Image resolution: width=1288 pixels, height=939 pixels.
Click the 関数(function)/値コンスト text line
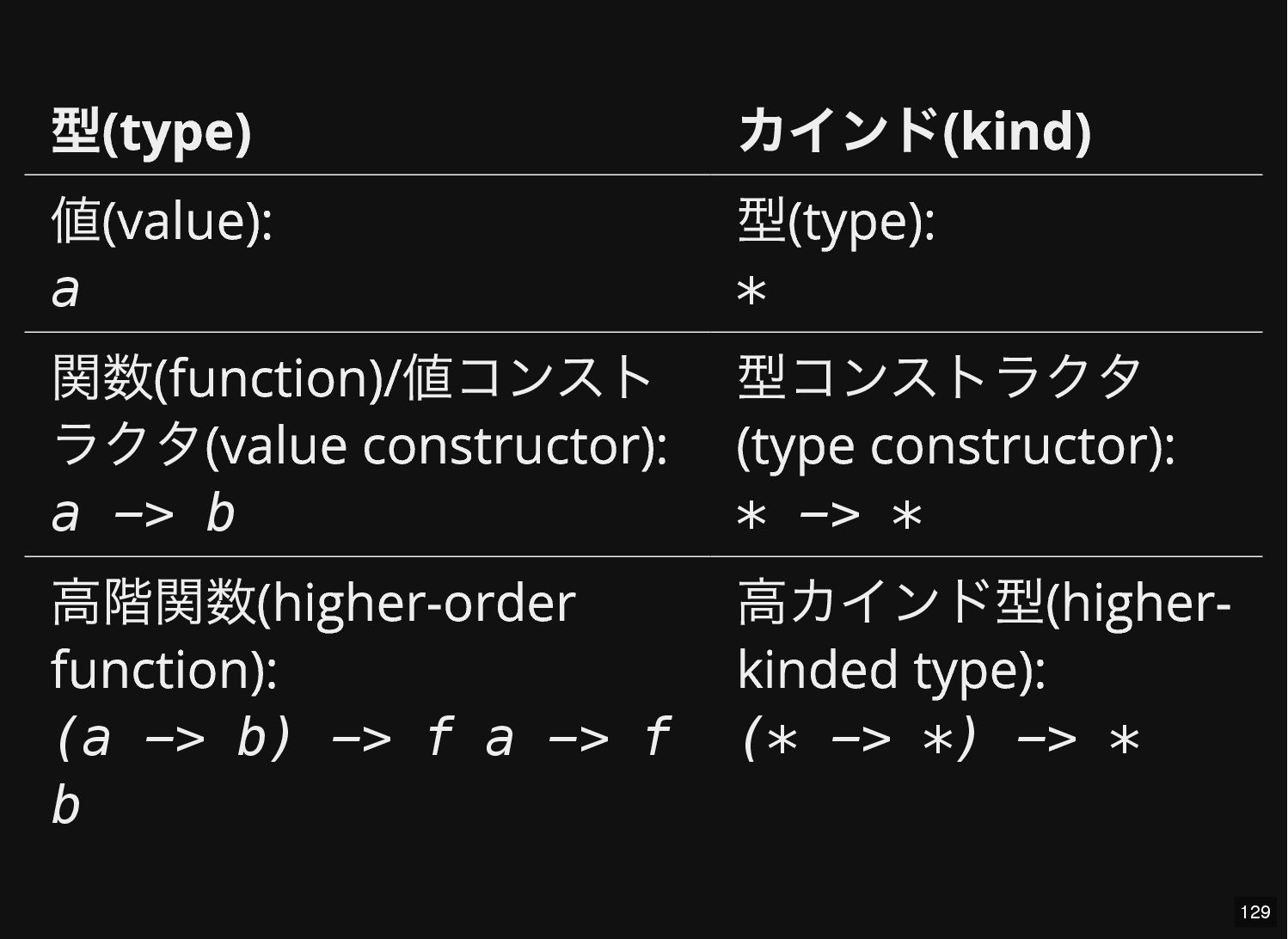tap(353, 377)
